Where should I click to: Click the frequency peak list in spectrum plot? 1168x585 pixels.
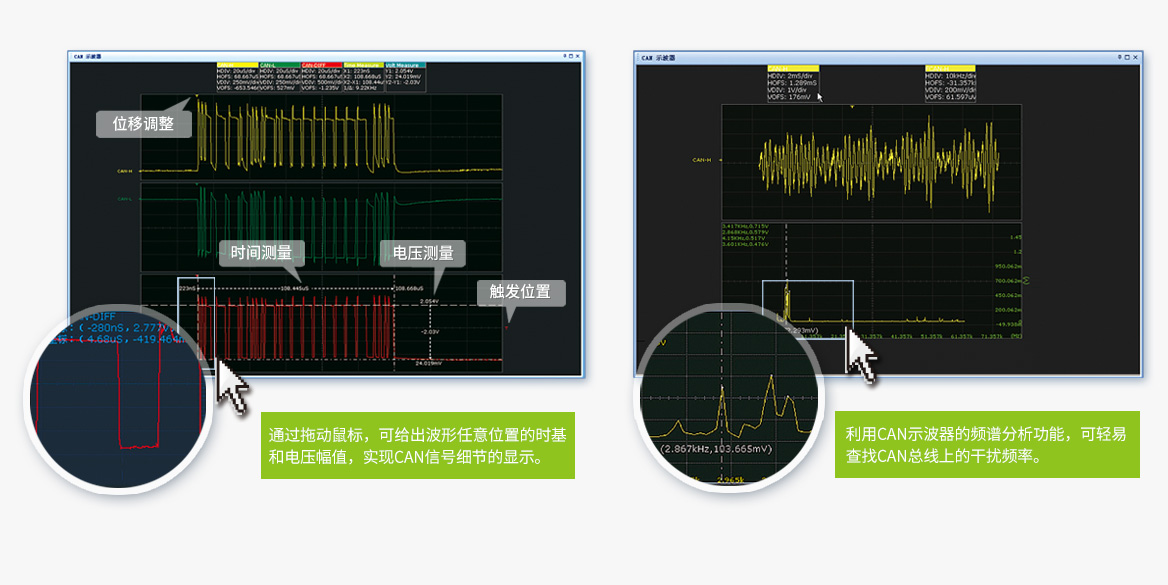coord(744,237)
